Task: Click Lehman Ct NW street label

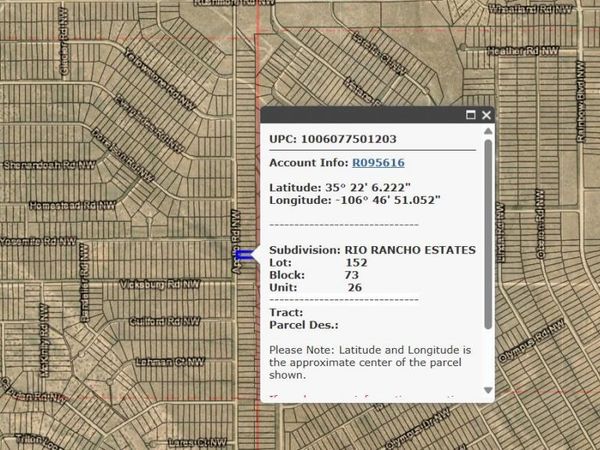Action: point(170,362)
